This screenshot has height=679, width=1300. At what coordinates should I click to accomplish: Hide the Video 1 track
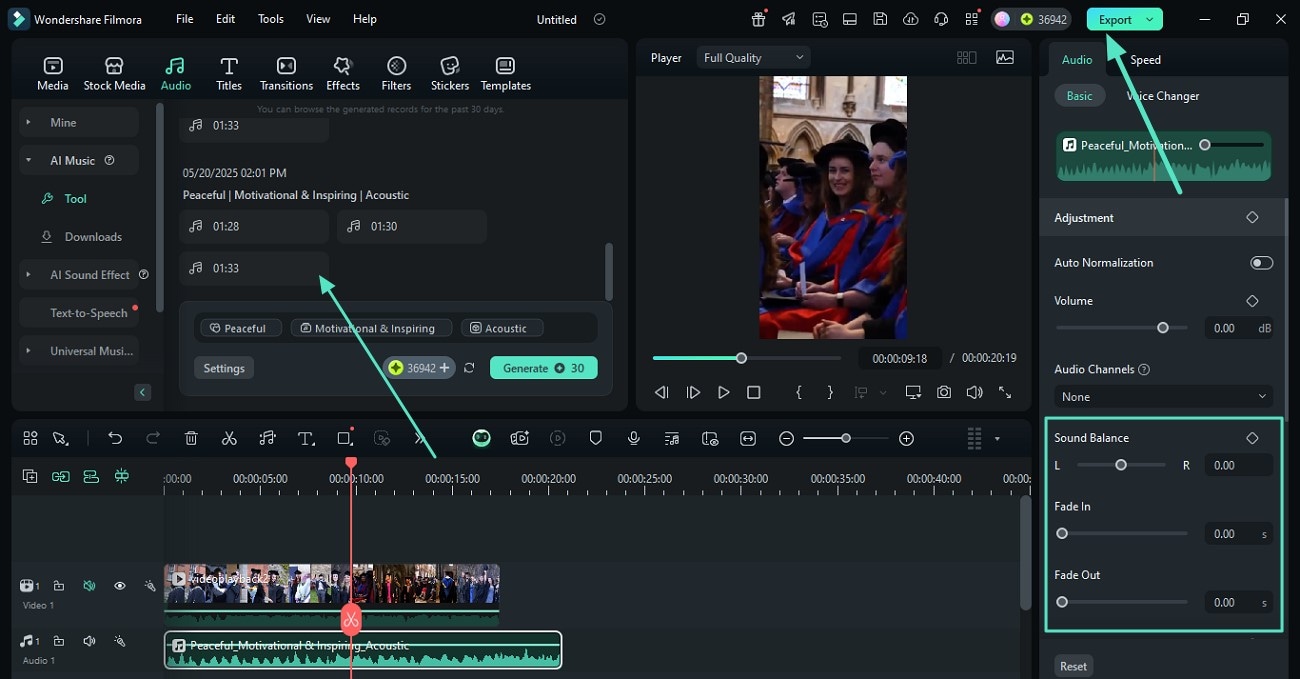[x=119, y=586]
